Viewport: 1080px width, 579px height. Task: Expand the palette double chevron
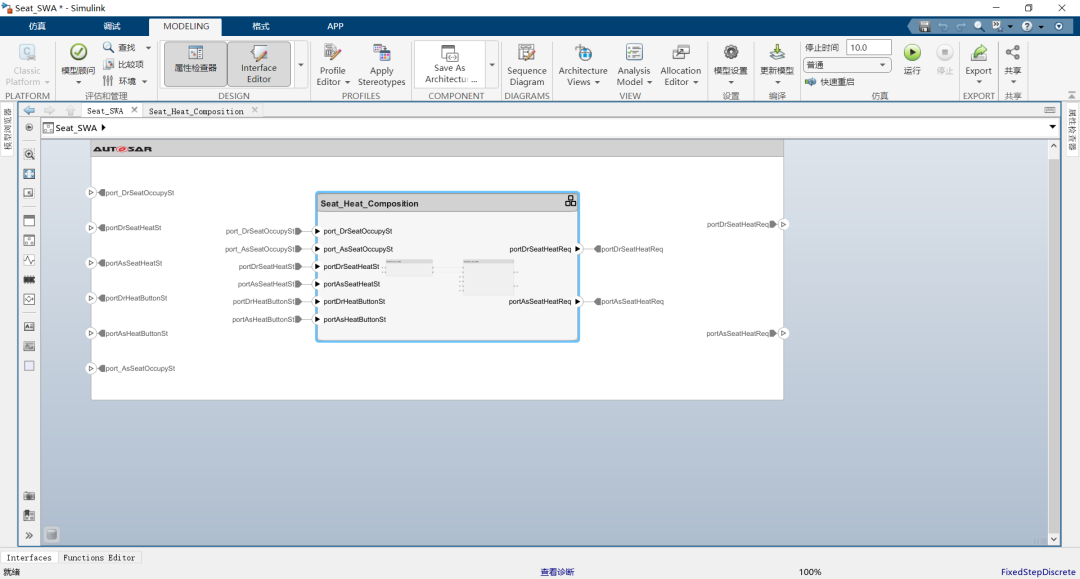[29, 535]
